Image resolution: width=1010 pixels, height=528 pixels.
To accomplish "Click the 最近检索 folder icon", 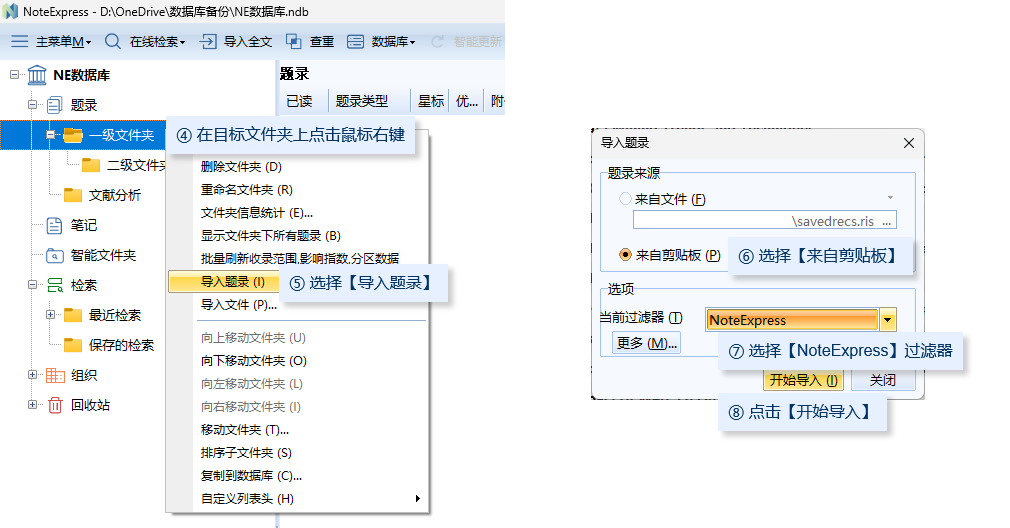I will [x=73, y=315].
